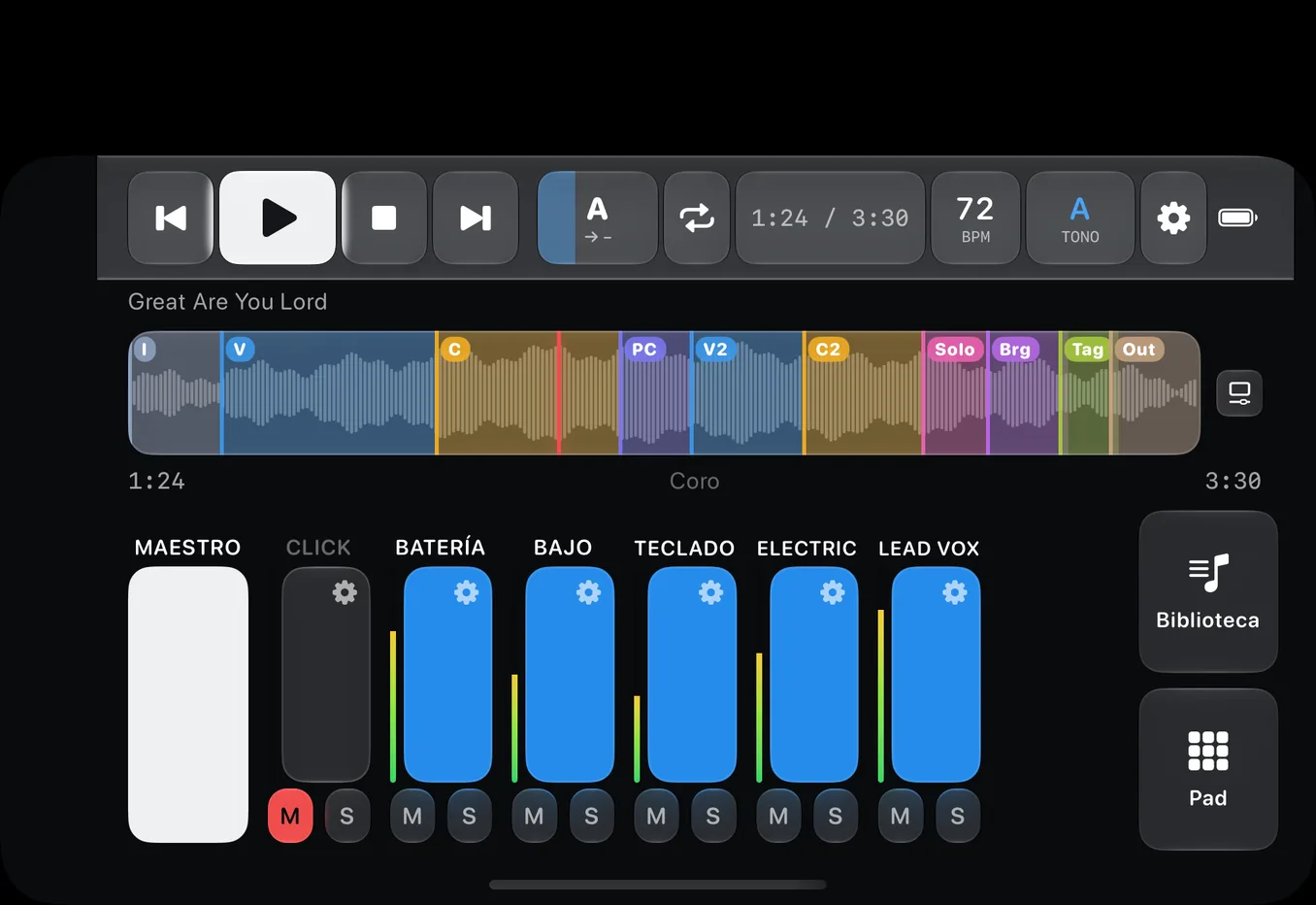Open the 72 BPM tempo selector
This screenshot has width=1316, height=905.
tap(975, 218)
